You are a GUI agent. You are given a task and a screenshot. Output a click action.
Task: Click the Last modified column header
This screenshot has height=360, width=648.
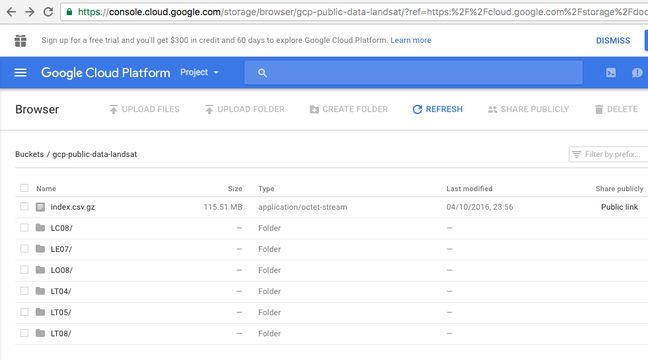[x=469, y=188]
